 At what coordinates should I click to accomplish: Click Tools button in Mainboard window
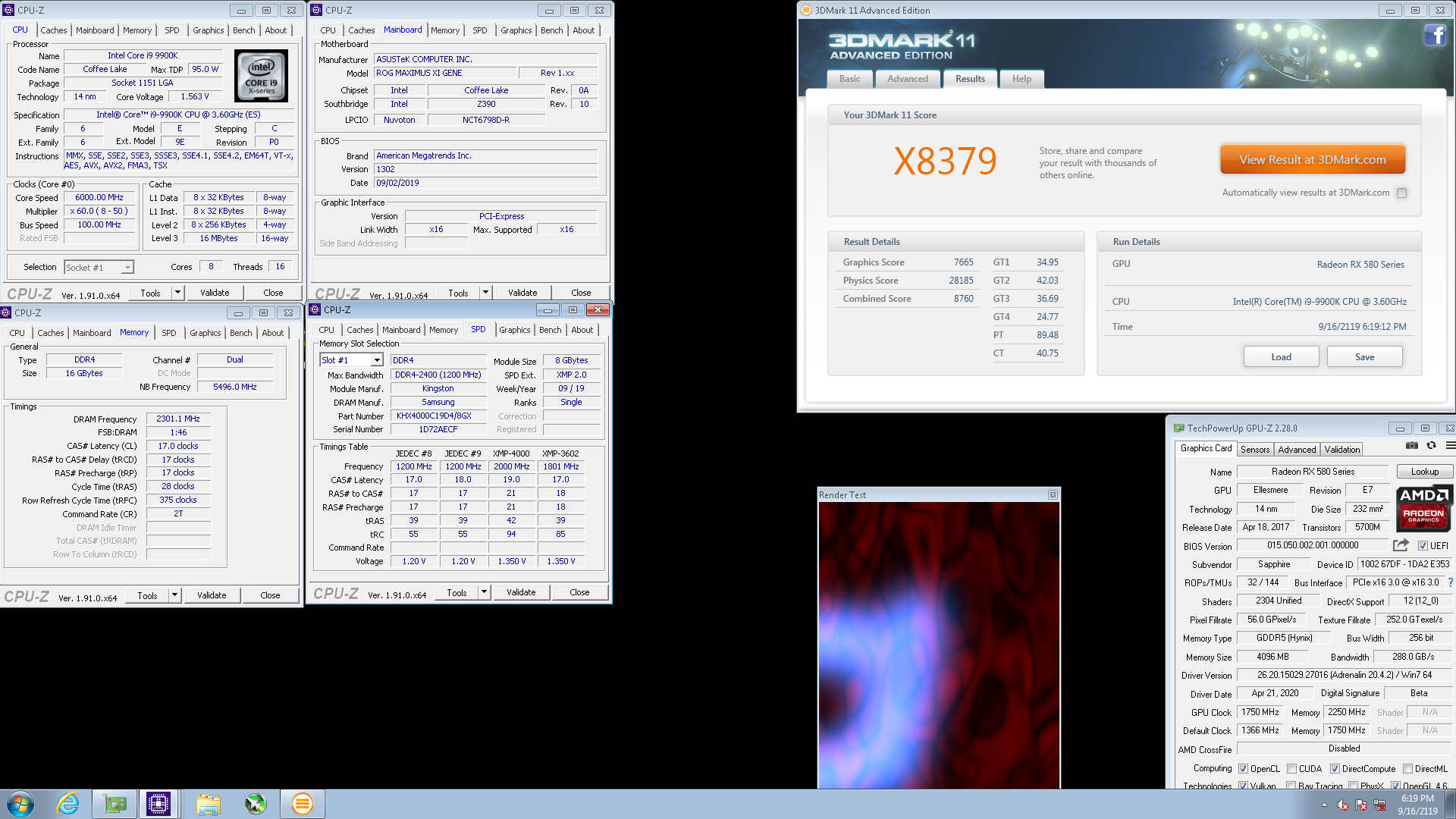click(458, 292)
